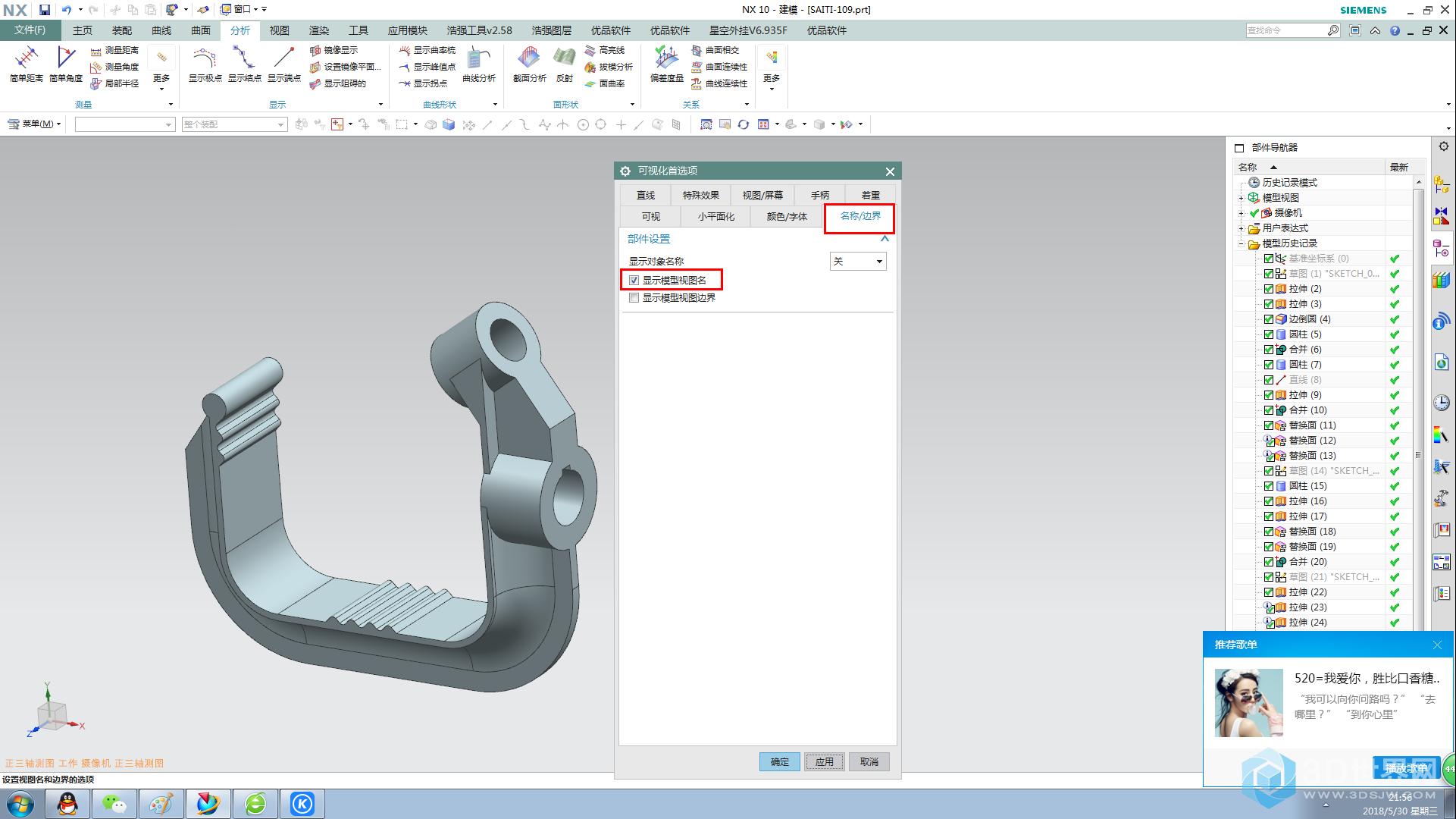Image resolution: width=1456 pixels, height=819 pixels.
Task: Click the 高亮线 tool
Action: (x=605, y=50)
